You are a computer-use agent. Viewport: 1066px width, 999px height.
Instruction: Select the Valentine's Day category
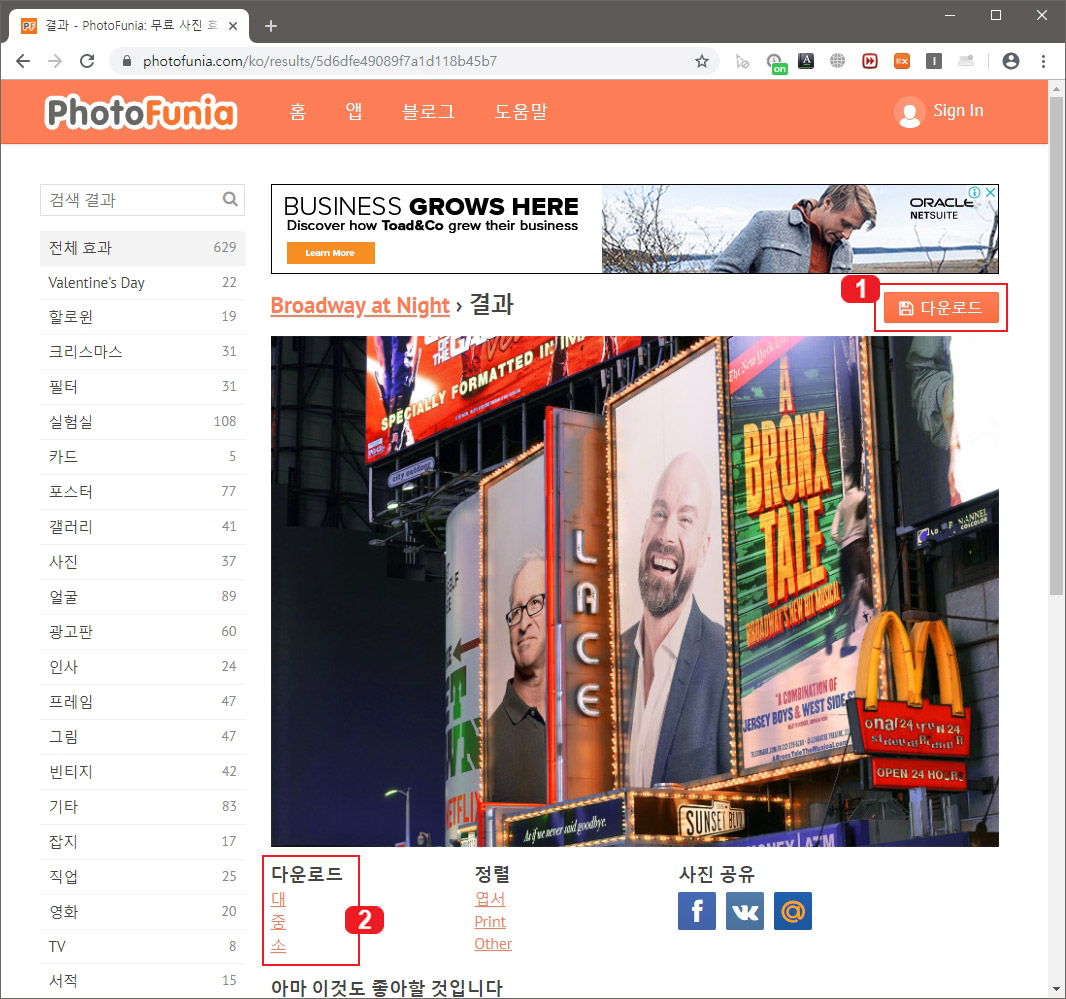pyautogui.click(x=143, y=282)
